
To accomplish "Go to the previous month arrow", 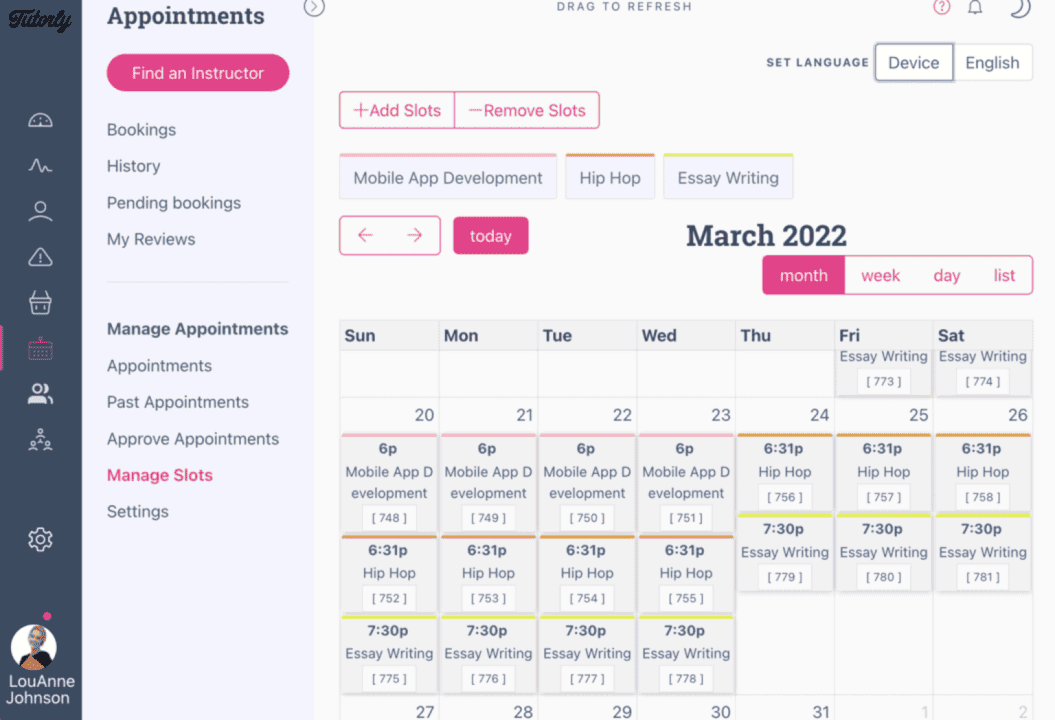I will point(365,236).
